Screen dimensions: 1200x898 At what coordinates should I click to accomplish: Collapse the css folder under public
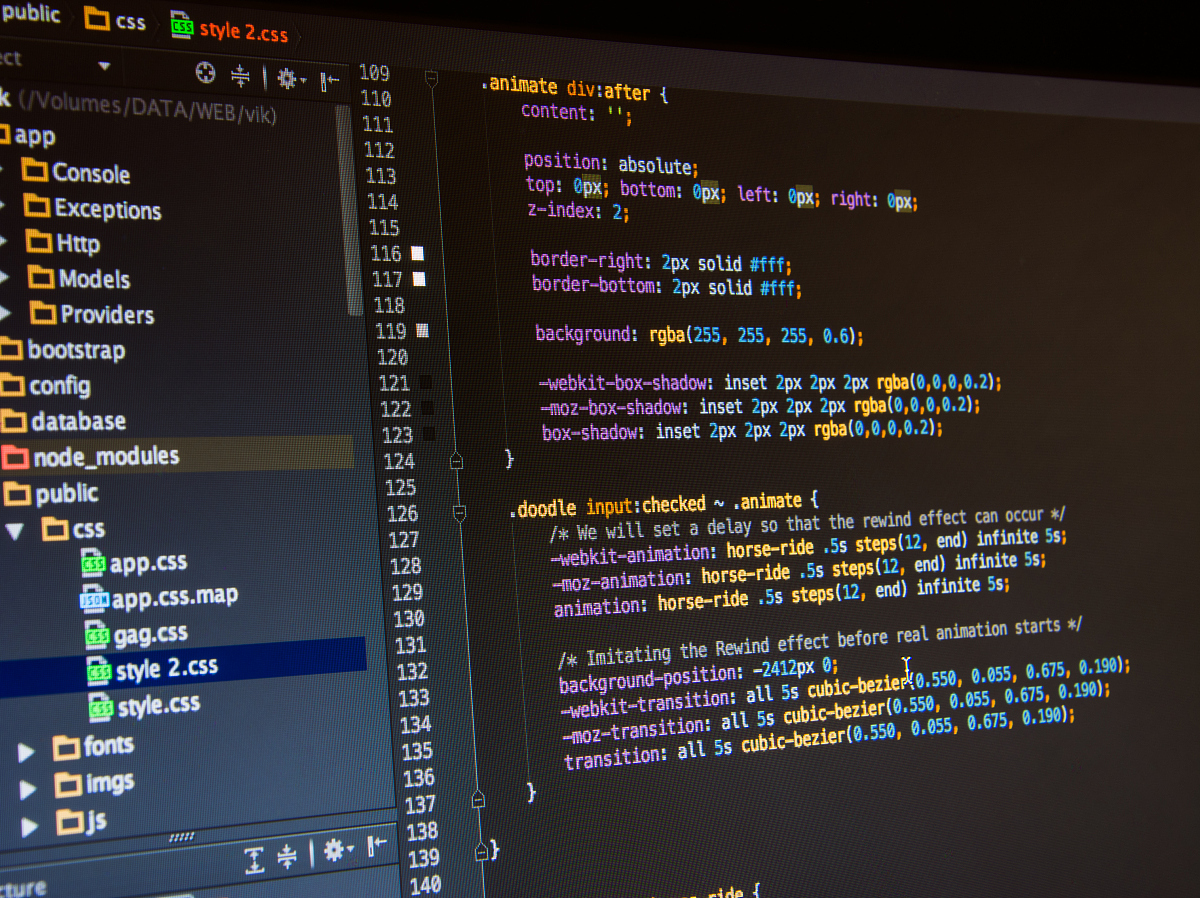tap(15, 531)
